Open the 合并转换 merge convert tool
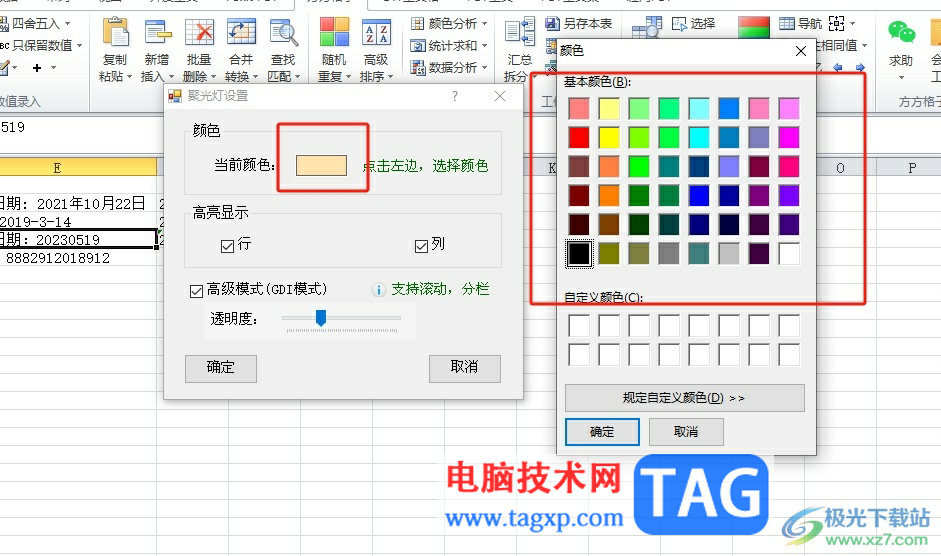941x556 pixels. [x=241, y=50]
